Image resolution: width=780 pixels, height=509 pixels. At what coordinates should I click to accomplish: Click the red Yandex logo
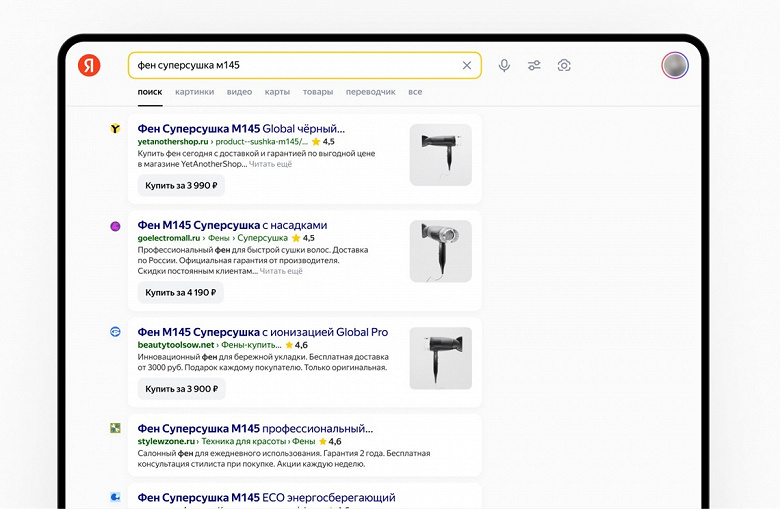click(x=89, y=65)
